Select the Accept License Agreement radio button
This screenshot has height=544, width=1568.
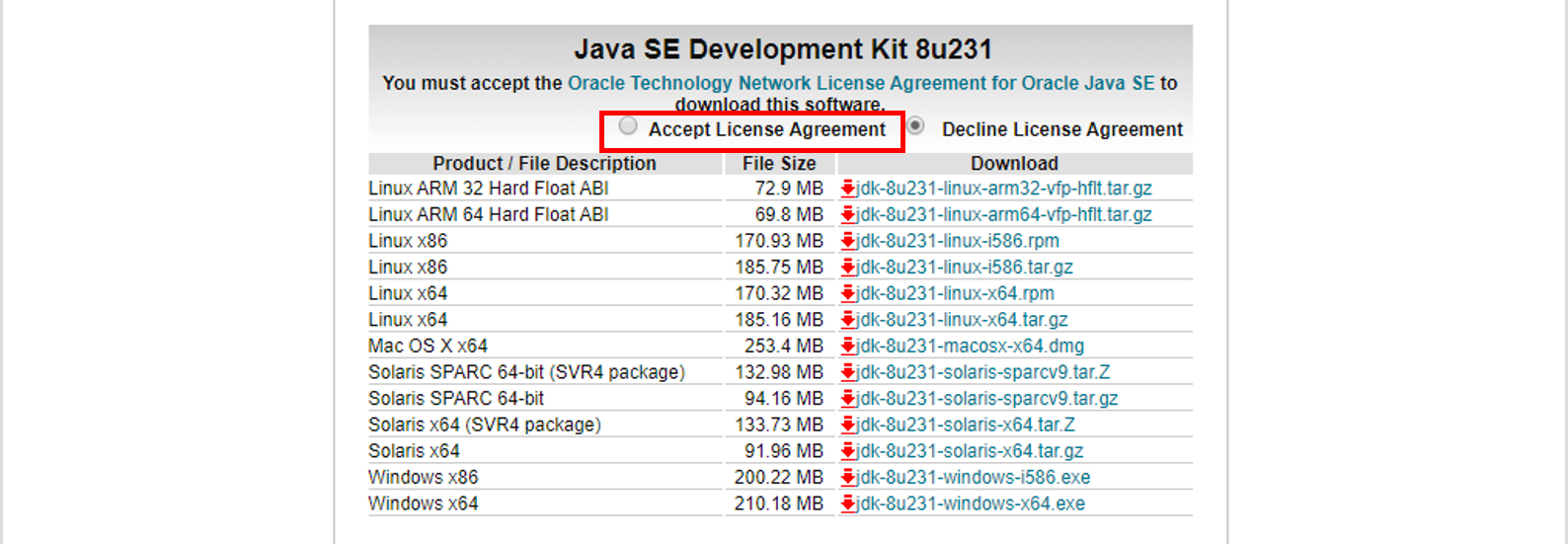tap(628, 126)
